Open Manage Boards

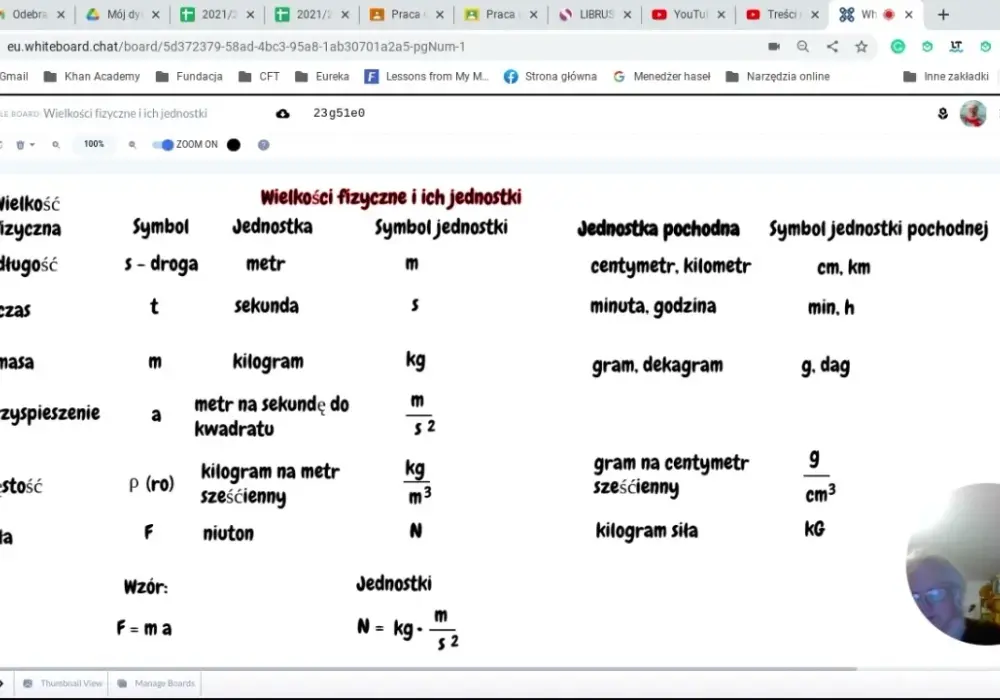click(157, 683)
